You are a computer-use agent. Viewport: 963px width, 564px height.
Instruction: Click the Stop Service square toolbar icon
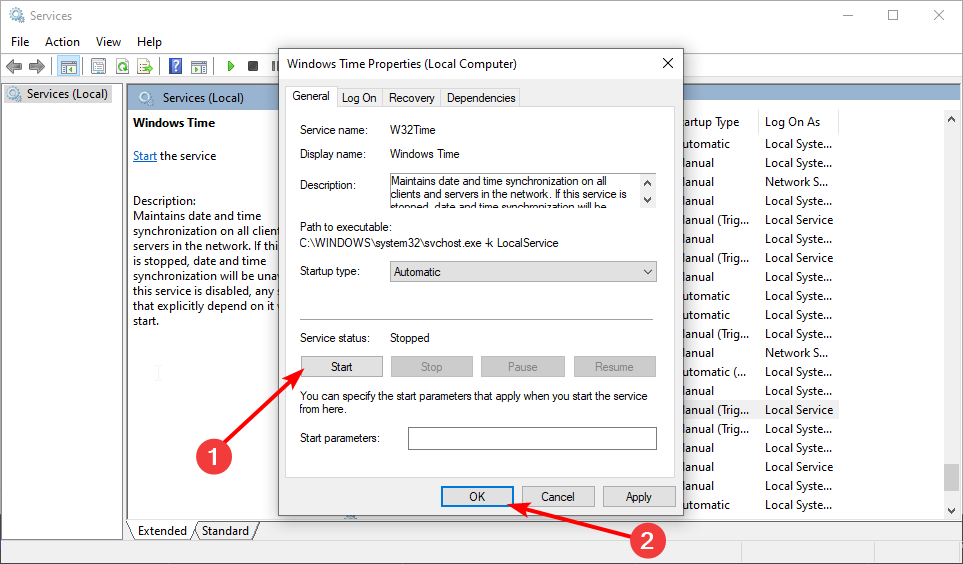[x=252, y=66]
